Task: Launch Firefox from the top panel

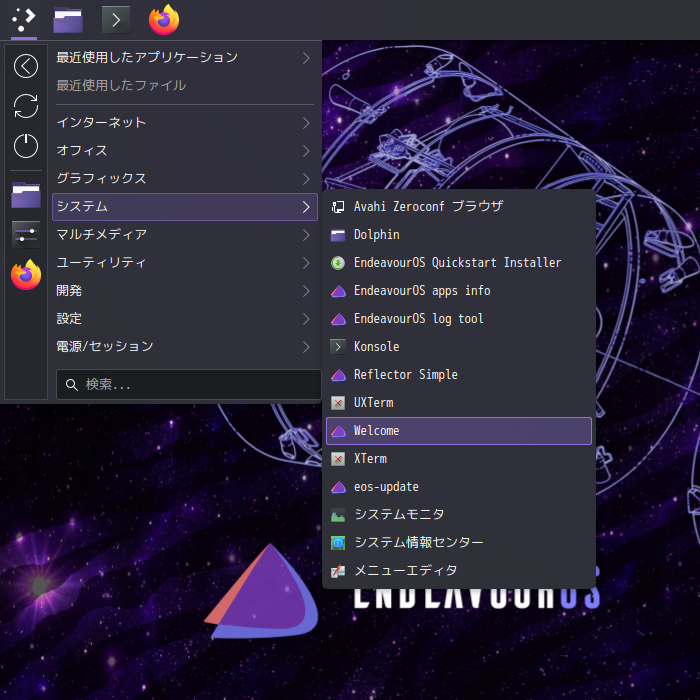Action: [x=164, y=20]
